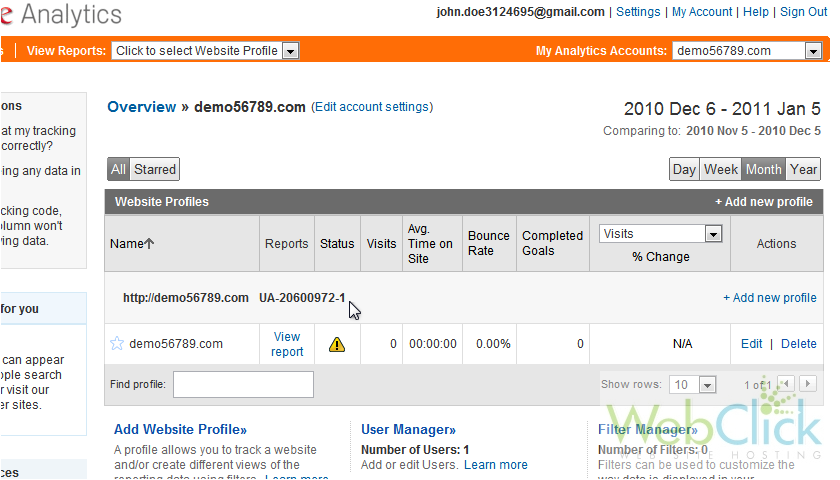Click the demo56789.com profile name
The width and height of the screenshot is (840, 480).
point(176,344)
